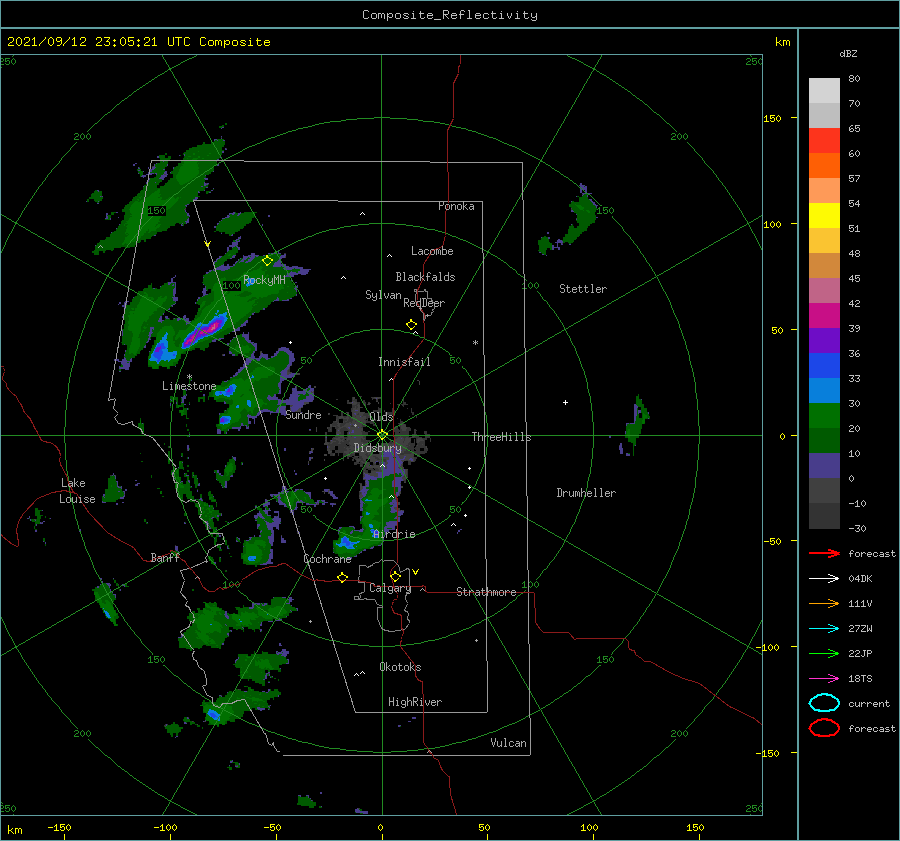
Task: Click the Composite_Reflectivity title text
Action: point(450,15)
